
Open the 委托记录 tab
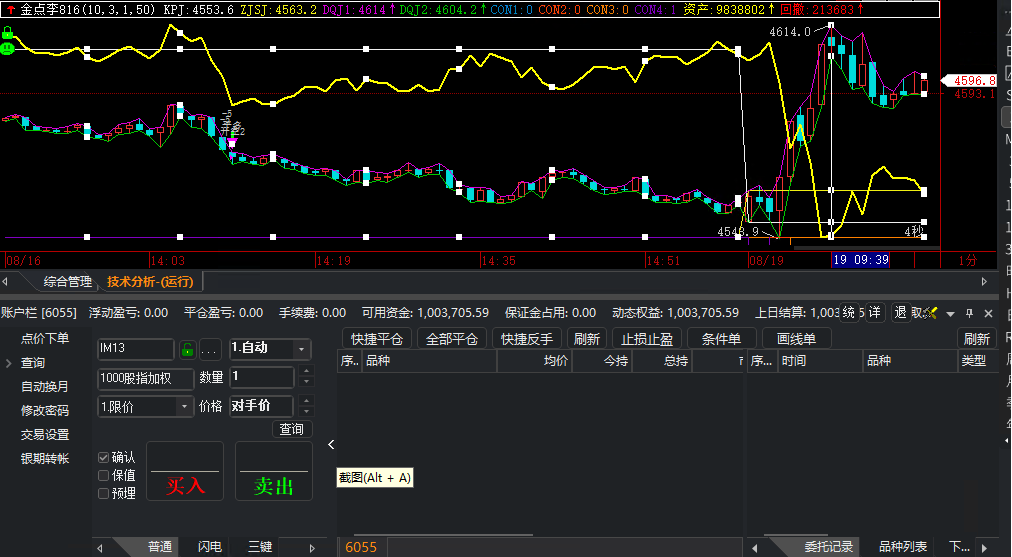[x=828, y=547]
